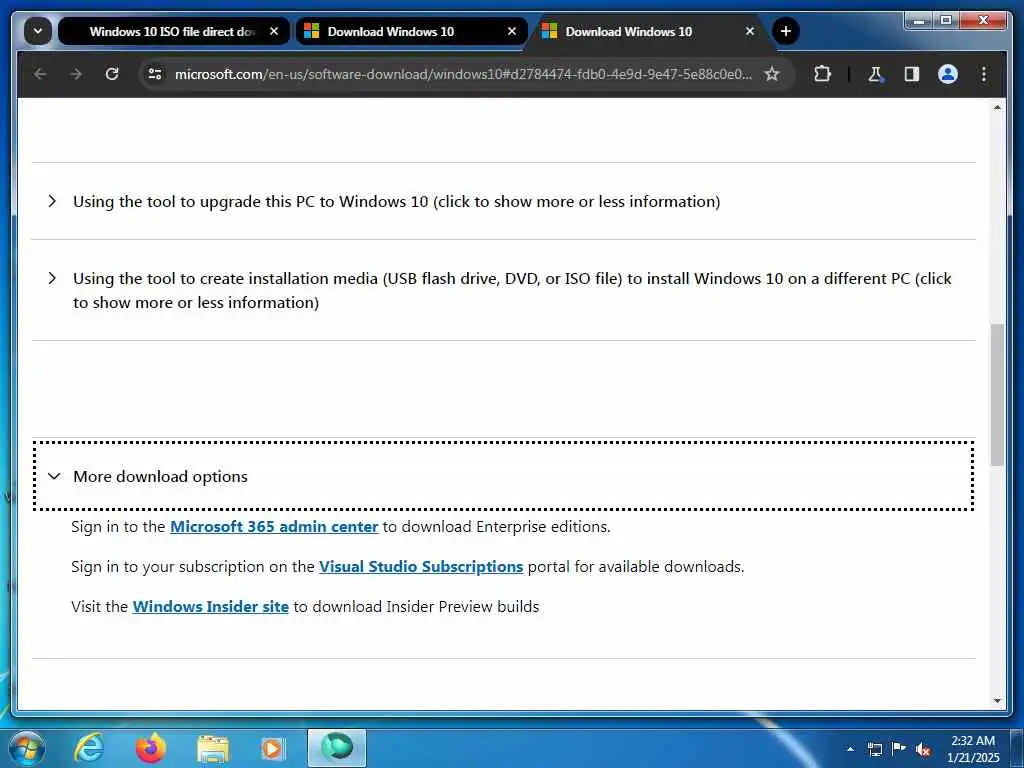Go forward to next page

point(76,74)
